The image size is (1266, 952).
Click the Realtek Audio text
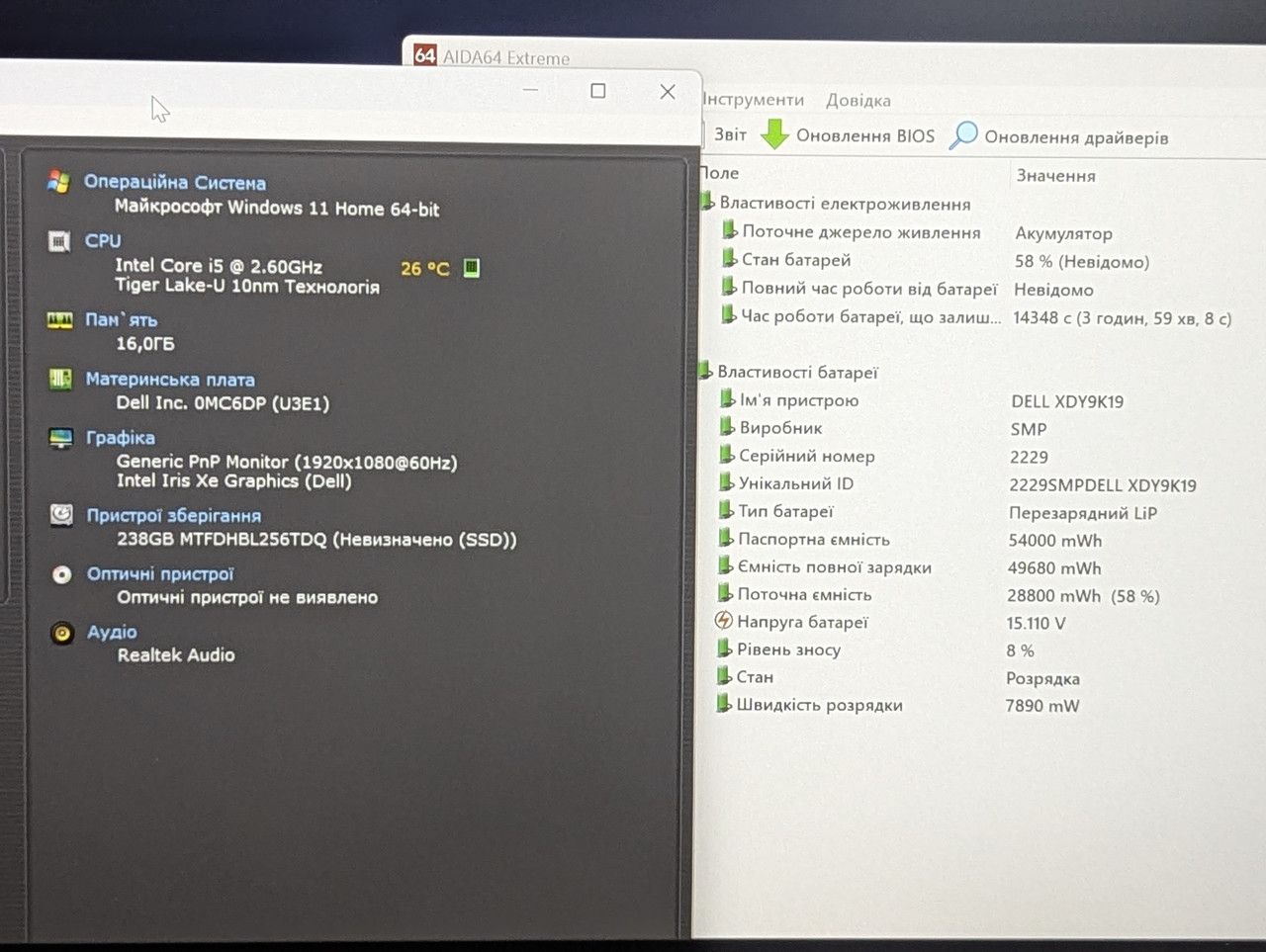176,654
